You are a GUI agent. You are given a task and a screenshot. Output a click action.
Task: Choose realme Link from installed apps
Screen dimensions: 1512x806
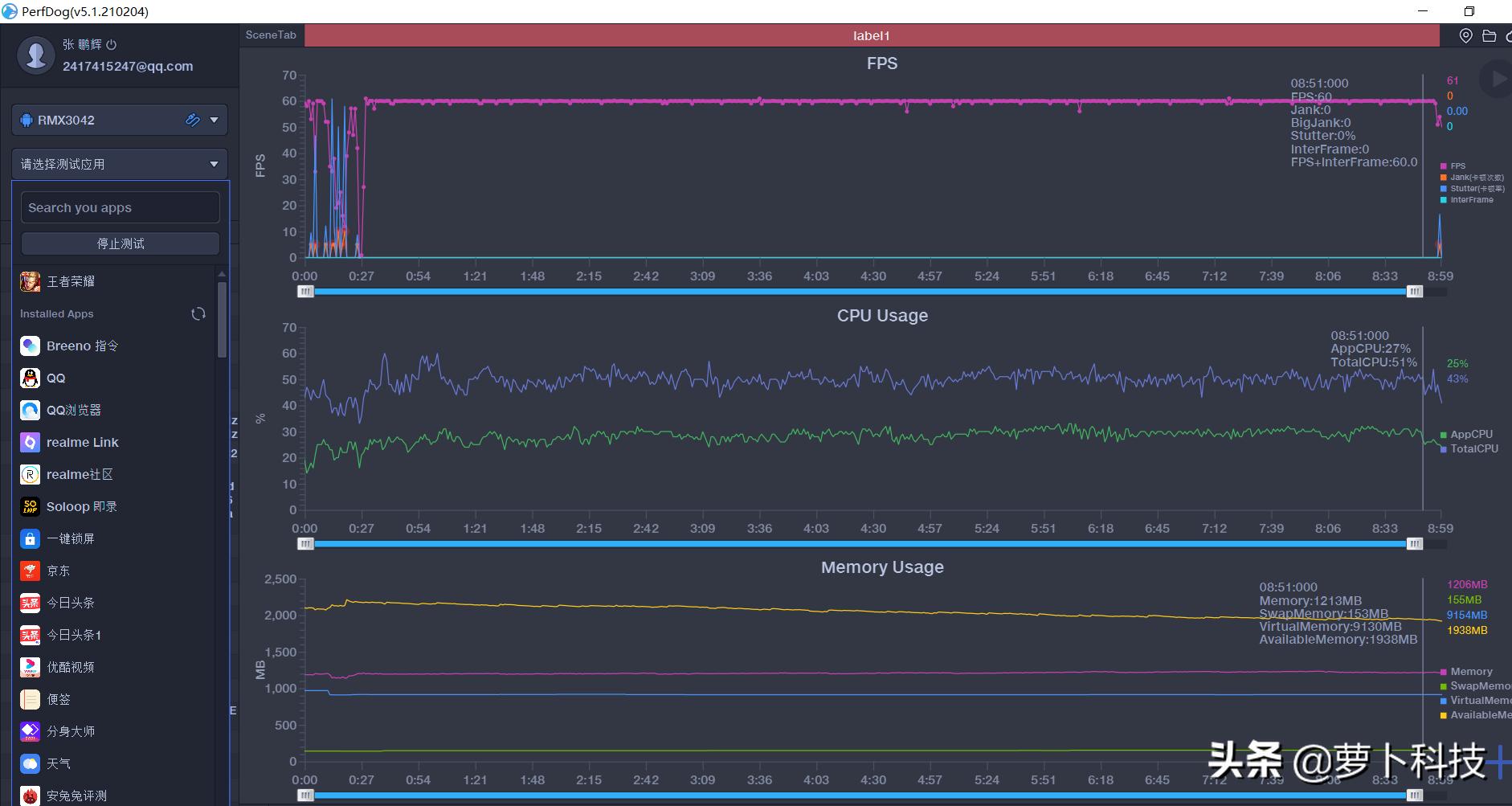82,442
